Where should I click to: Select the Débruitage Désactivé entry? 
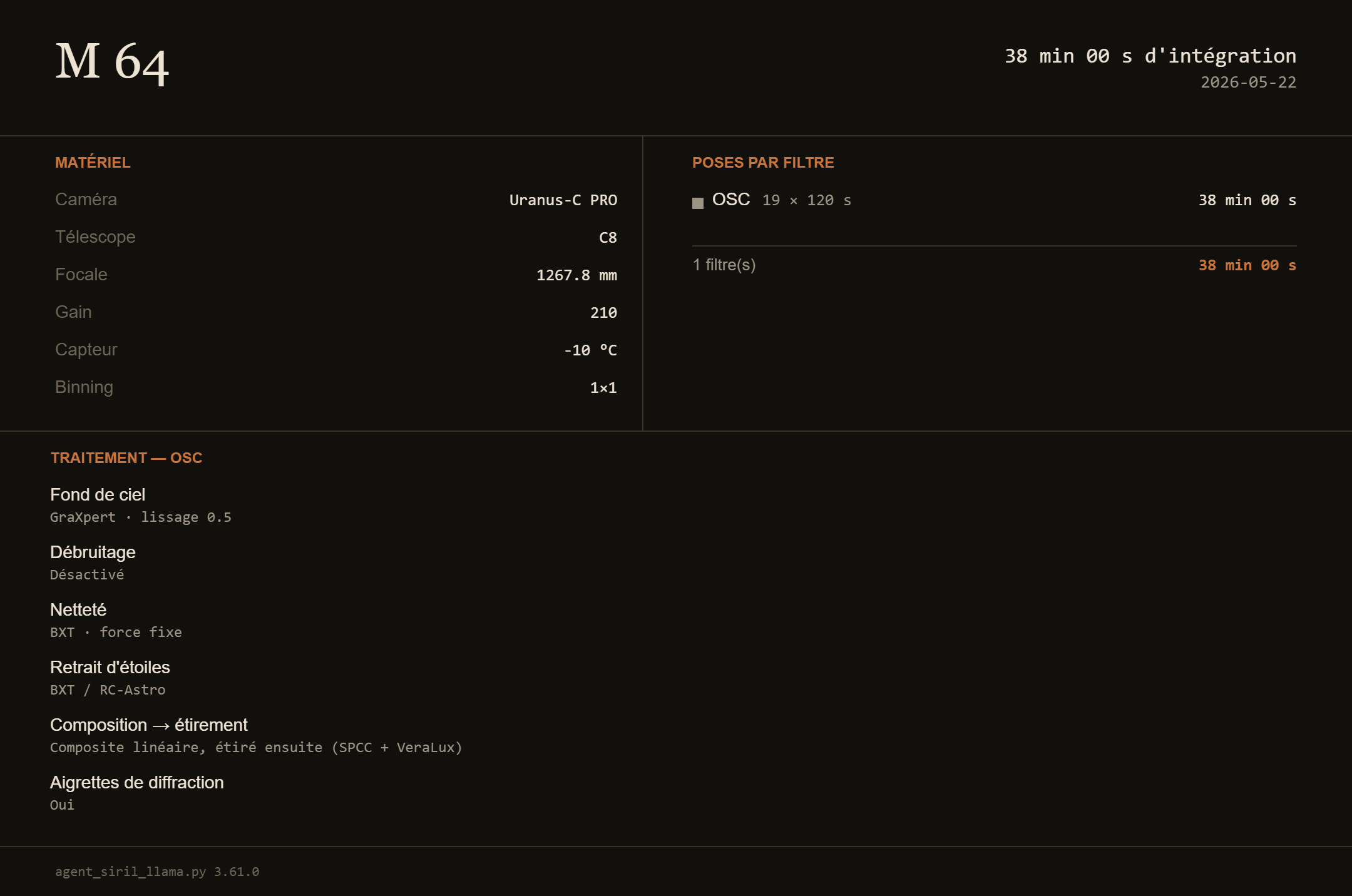[x=93, y=563]
